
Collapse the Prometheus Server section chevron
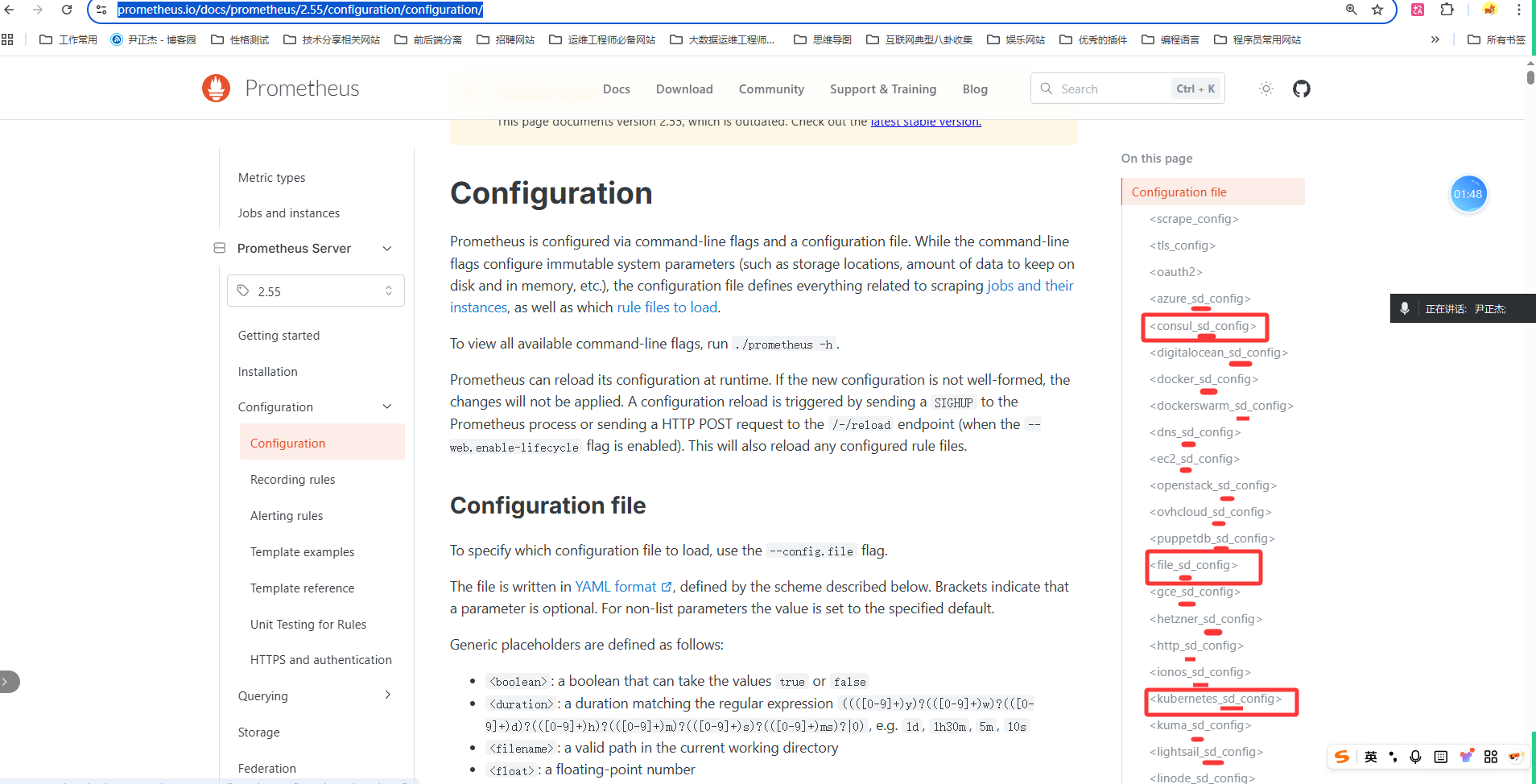click(387, 248)
